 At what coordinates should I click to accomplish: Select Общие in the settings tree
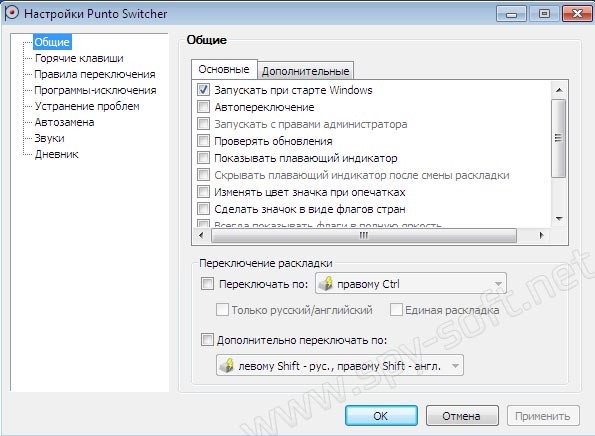point(52,42)
